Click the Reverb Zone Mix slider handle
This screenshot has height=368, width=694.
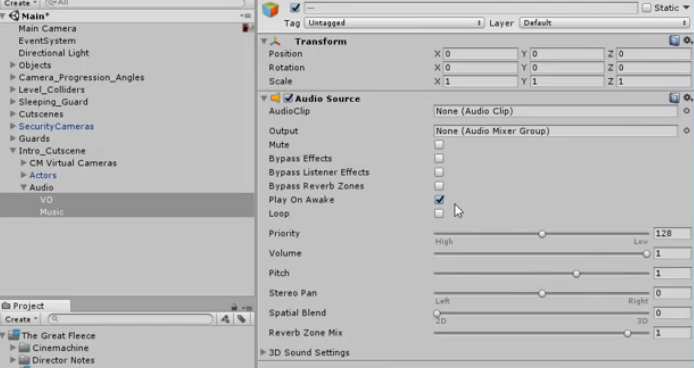(x=627, y=333)
